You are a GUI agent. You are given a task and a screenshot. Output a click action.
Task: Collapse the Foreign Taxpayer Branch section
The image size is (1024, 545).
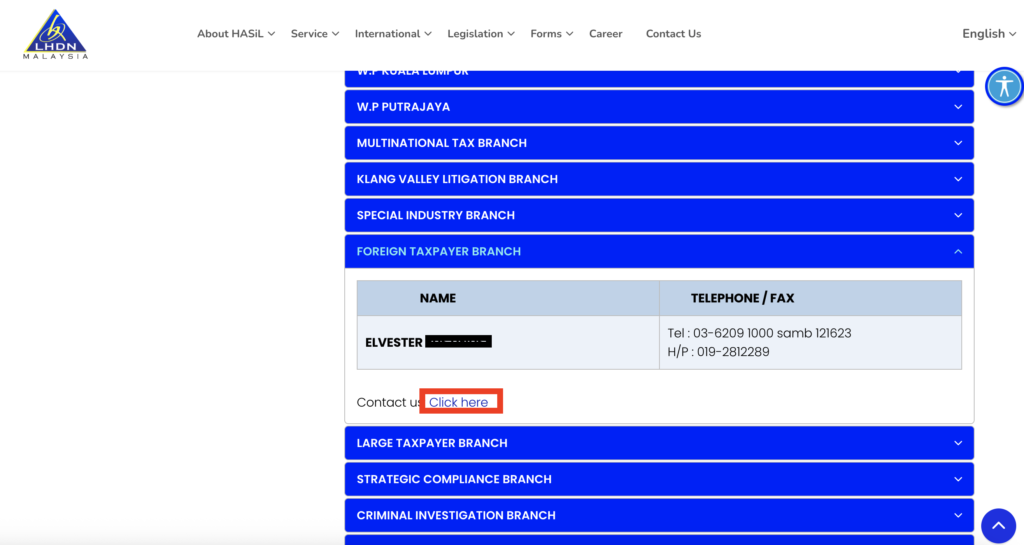coord(658,251)
